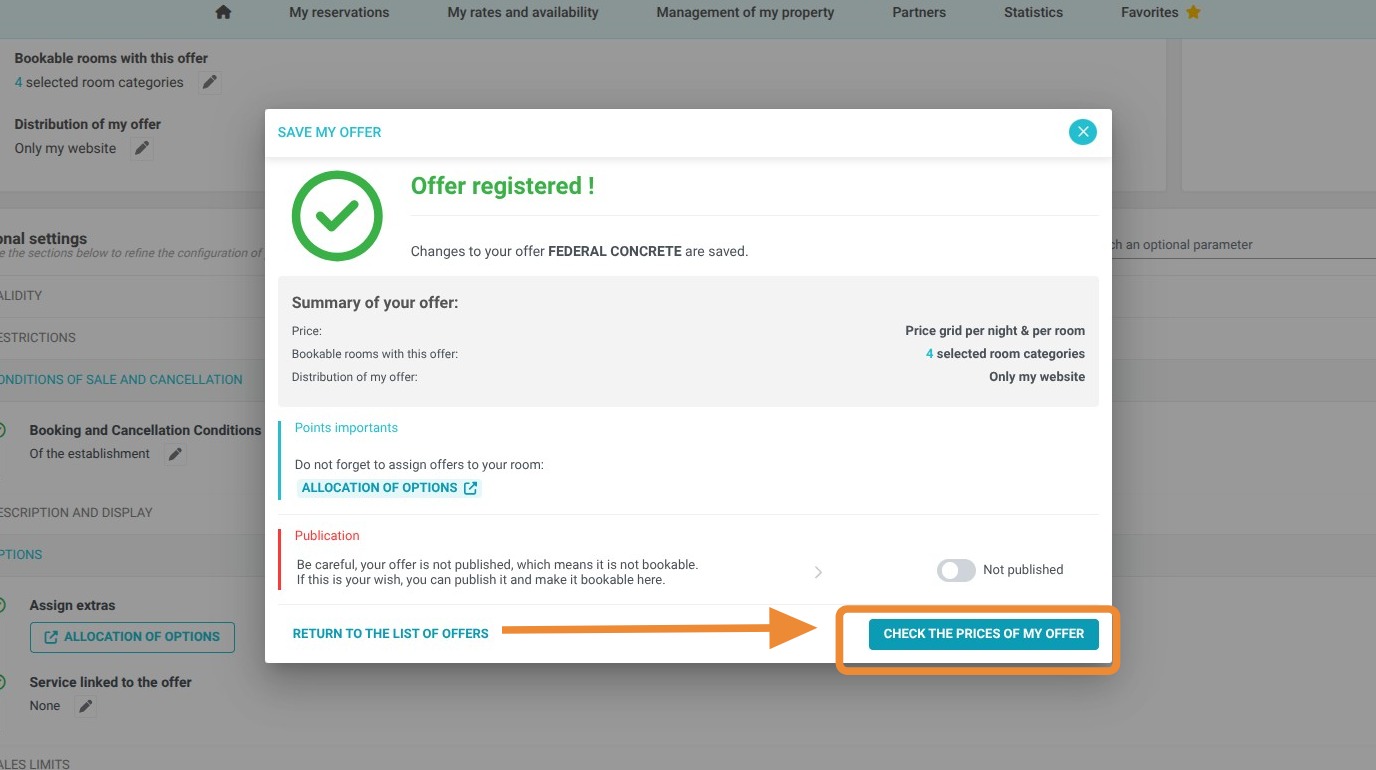Edit offer distribution with pencil icon
Screen dimensions: 1376x770
142,149
